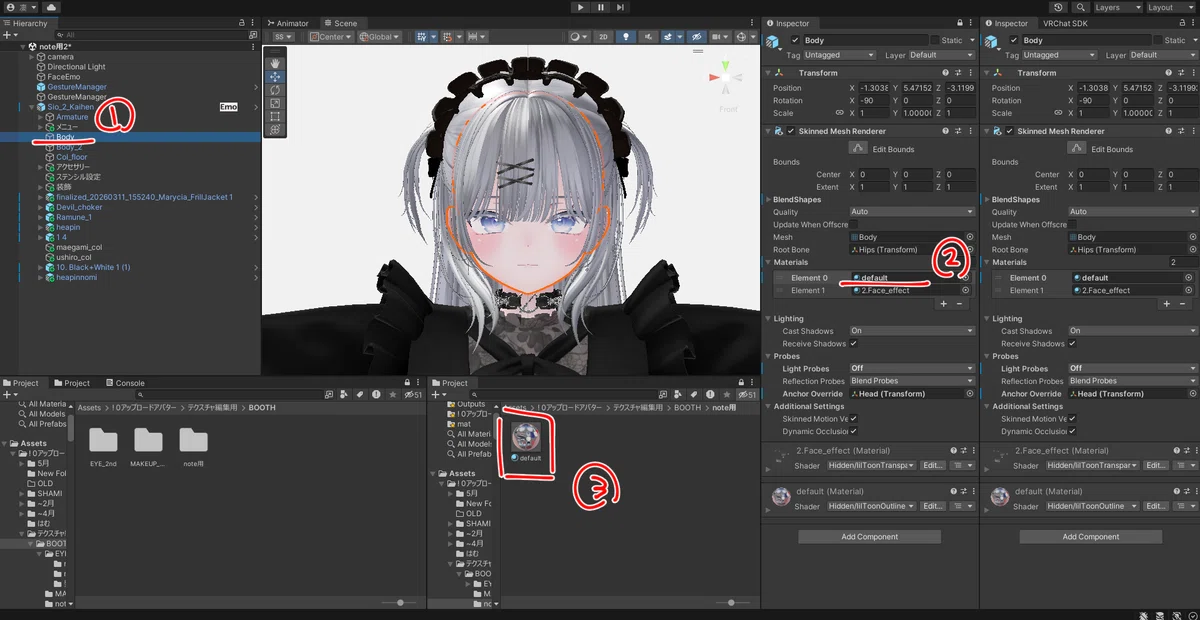
Task: Switch to the Console tab
Action: [125, 383]
